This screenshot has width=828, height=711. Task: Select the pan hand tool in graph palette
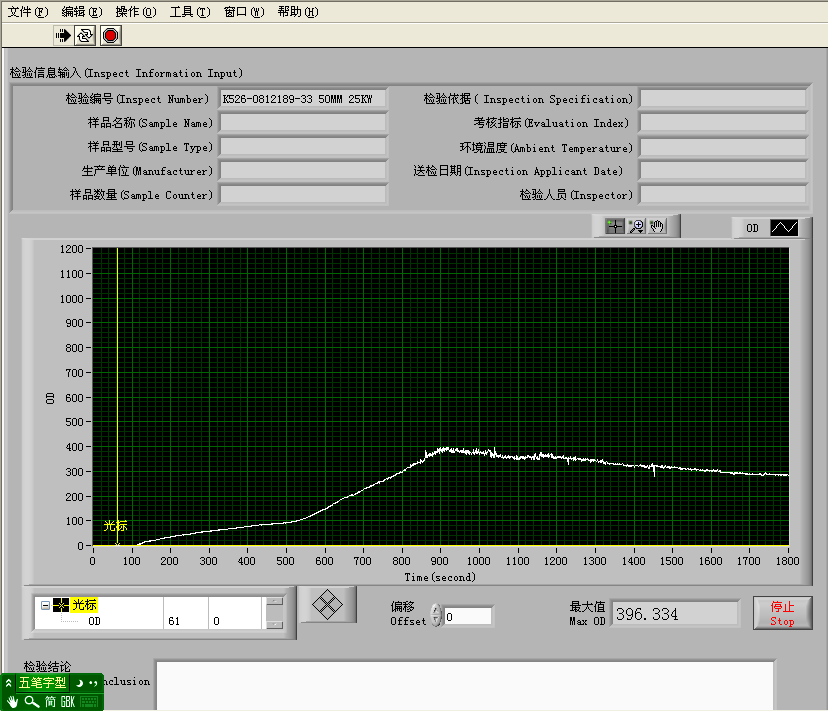(658, 225)
